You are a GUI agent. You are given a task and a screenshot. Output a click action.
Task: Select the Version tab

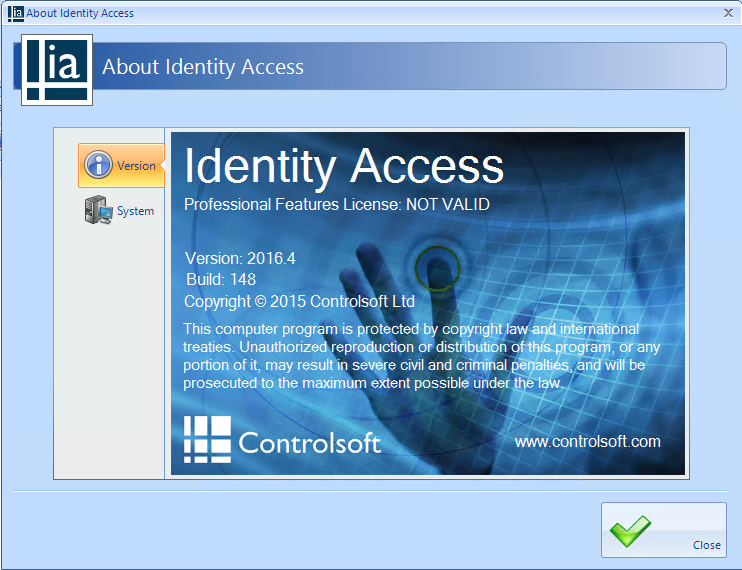click(121, 166)
